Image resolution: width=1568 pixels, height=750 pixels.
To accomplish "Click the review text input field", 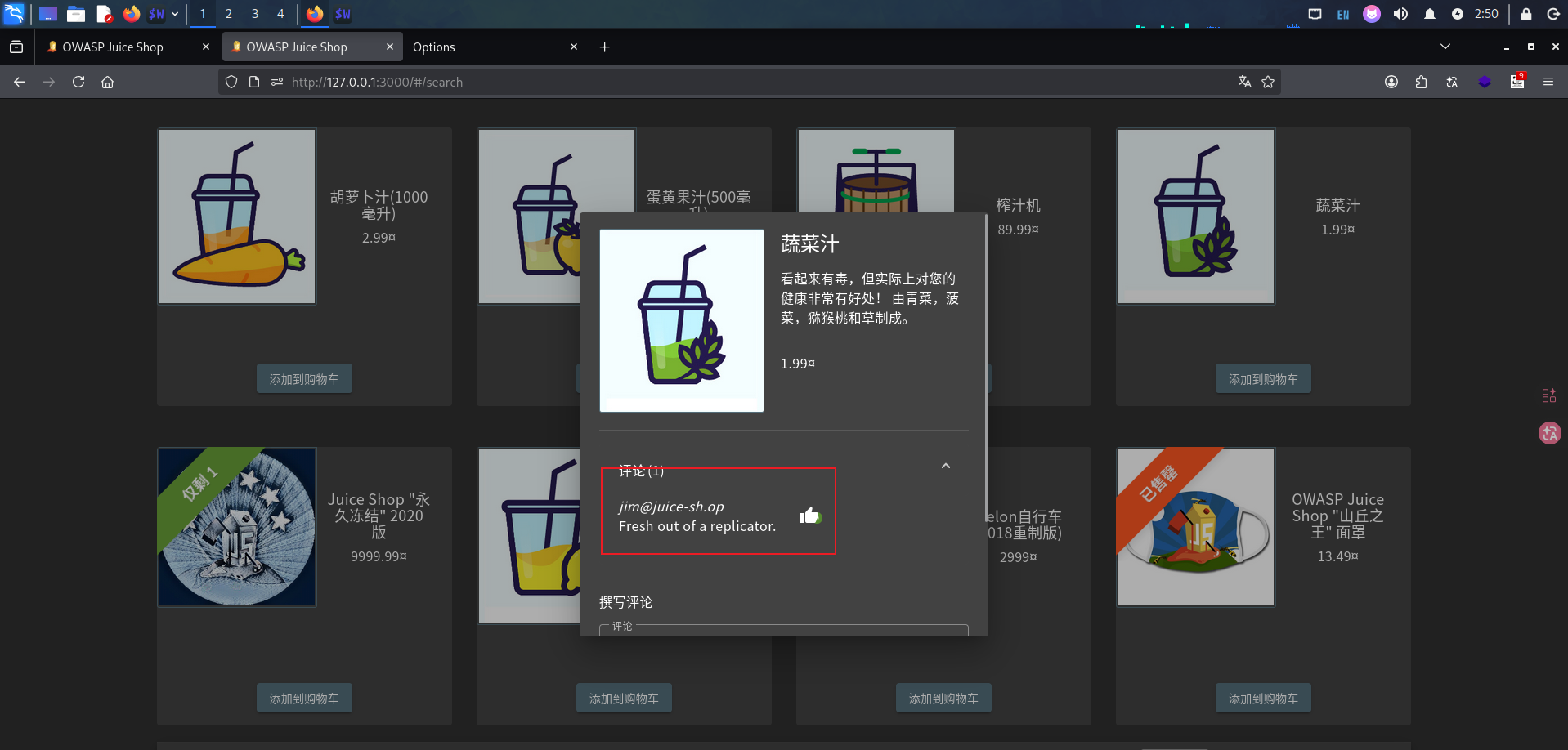I will [x=784, y=630].
